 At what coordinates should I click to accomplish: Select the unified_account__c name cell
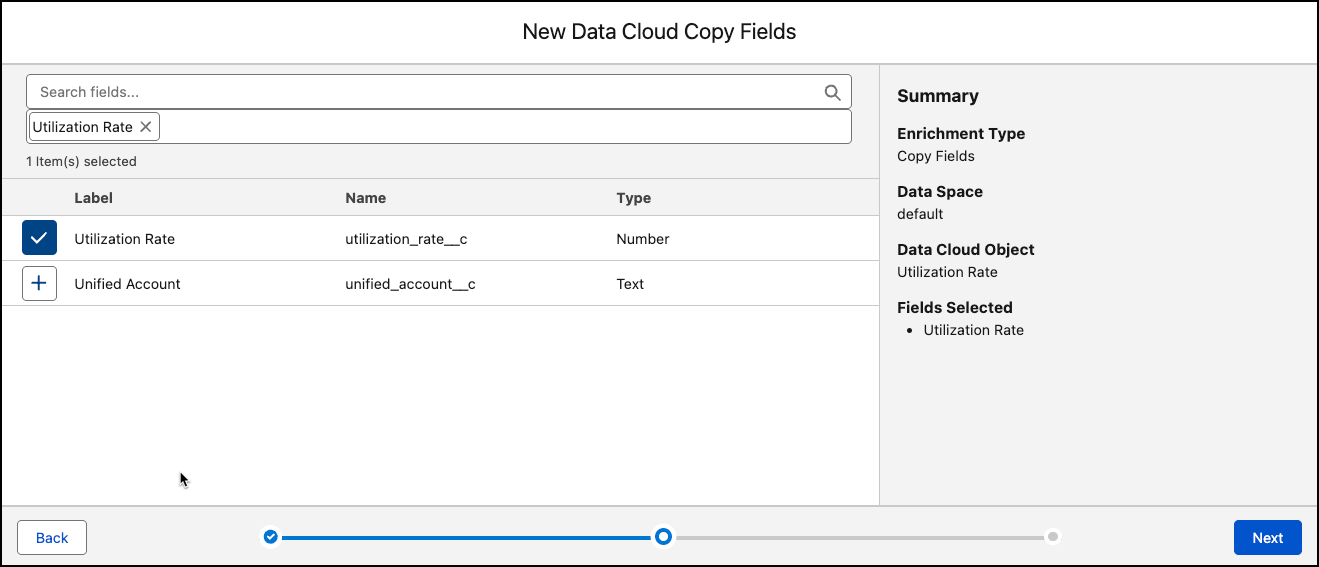(x=410, y=284)
